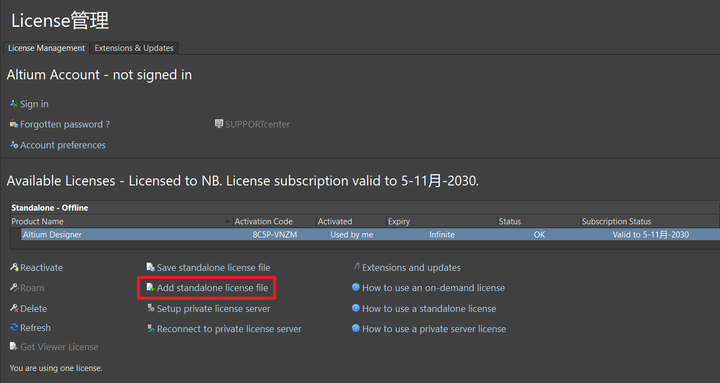The height and width of the screenshot is (383, 720).
Task: Click the Sign in user icon
Action: pos(14,104)
